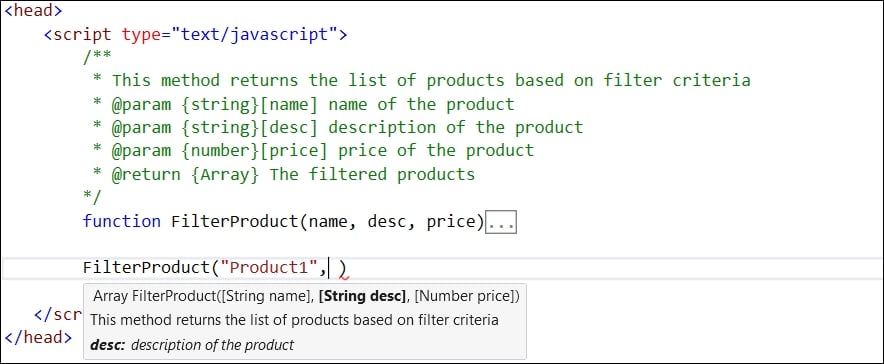The width and height of the screenshot is (884, 364).
Task: Click the opening /** comment marker
Action: (x=97, y=57)
